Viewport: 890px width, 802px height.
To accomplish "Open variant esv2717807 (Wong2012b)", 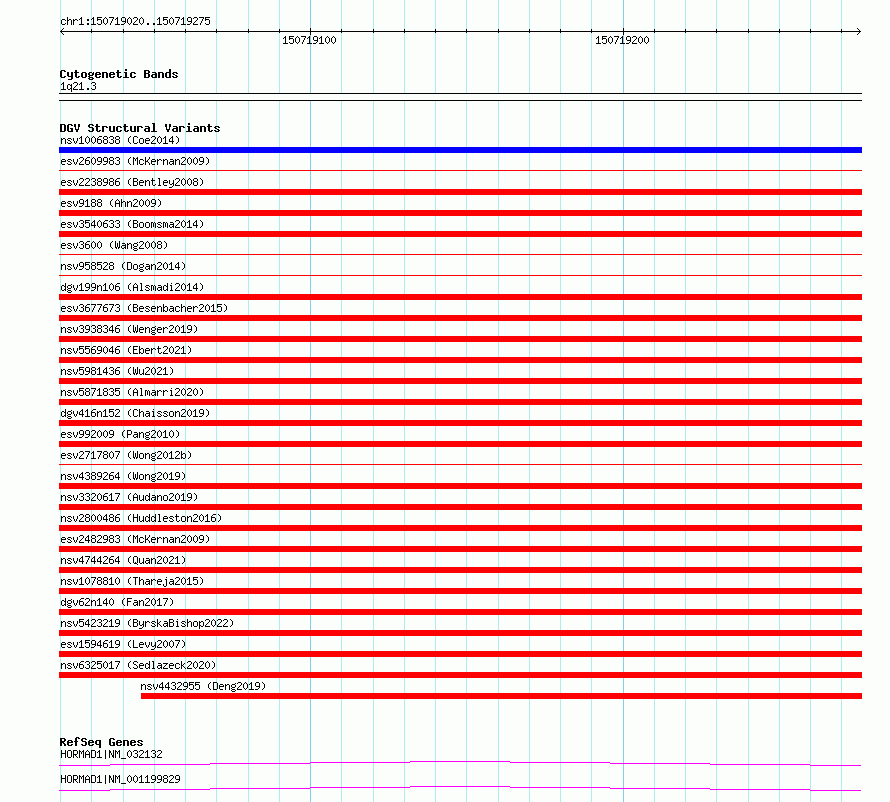I will [x=126, y=455].
